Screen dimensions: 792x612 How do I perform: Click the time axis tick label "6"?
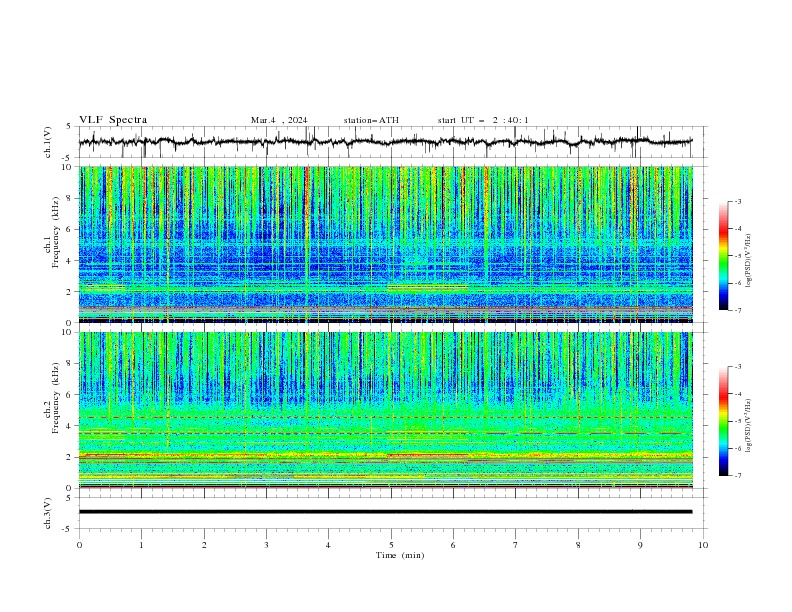coord(453,545)
